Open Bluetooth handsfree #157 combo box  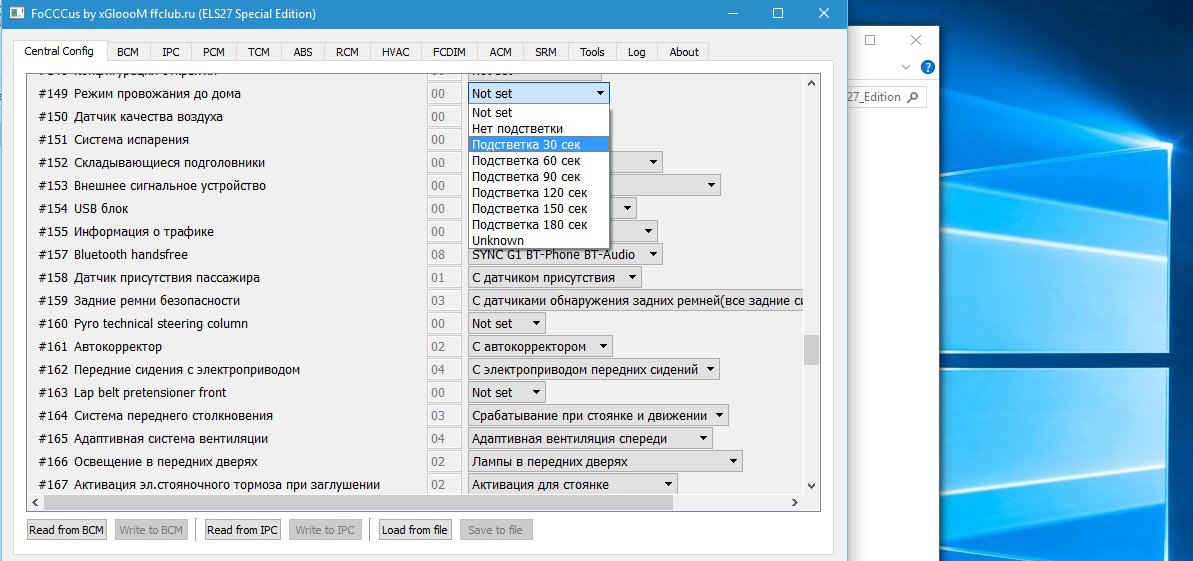[565, 255]
